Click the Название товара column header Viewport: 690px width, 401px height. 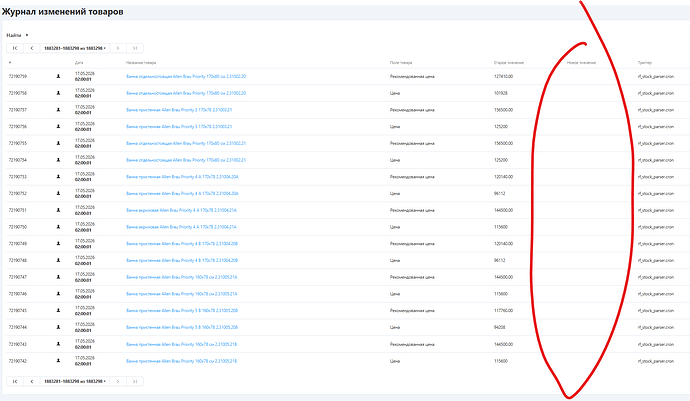pyautogui.click(x=141, y=63)
